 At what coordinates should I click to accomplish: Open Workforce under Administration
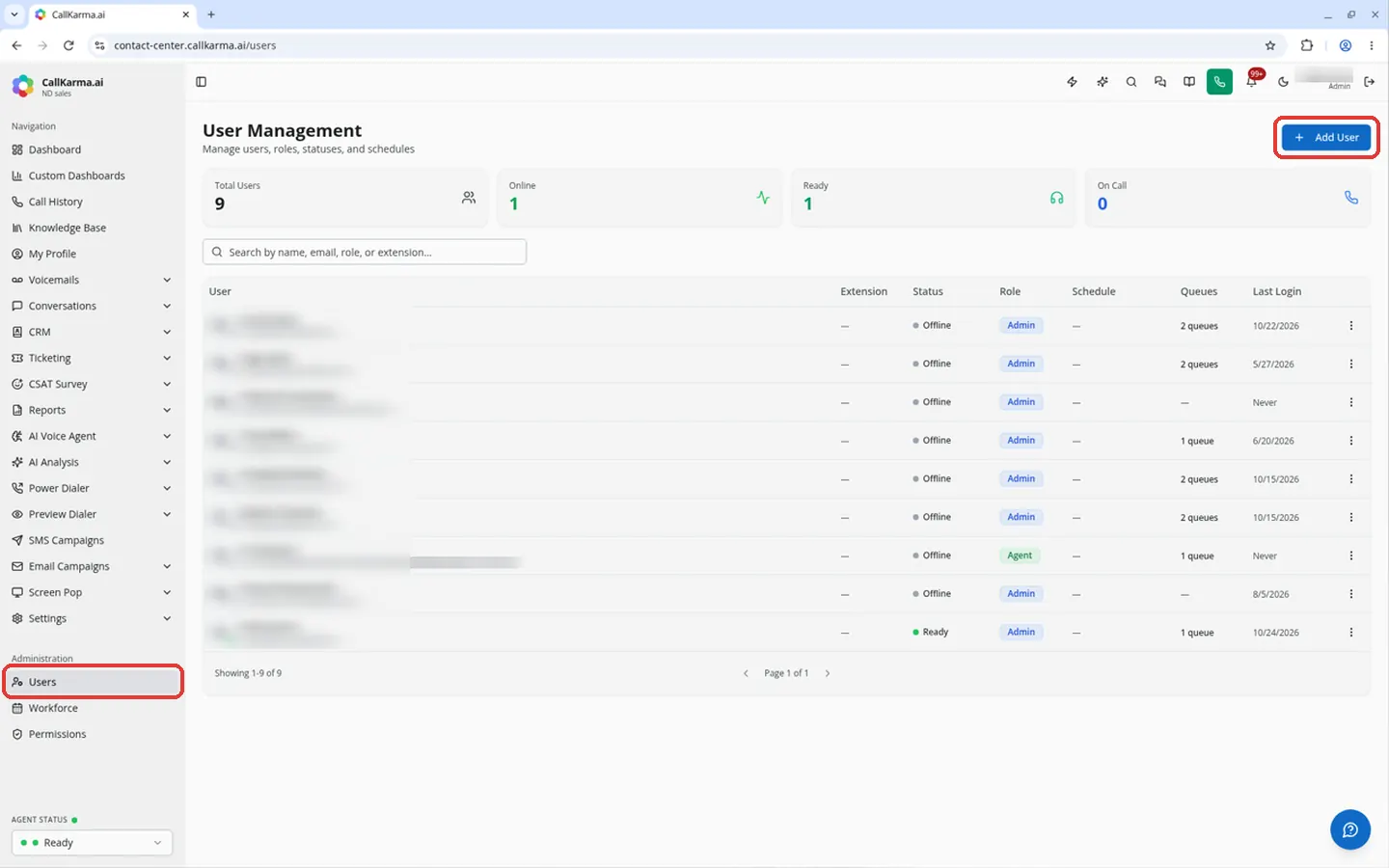click(92, 708)
